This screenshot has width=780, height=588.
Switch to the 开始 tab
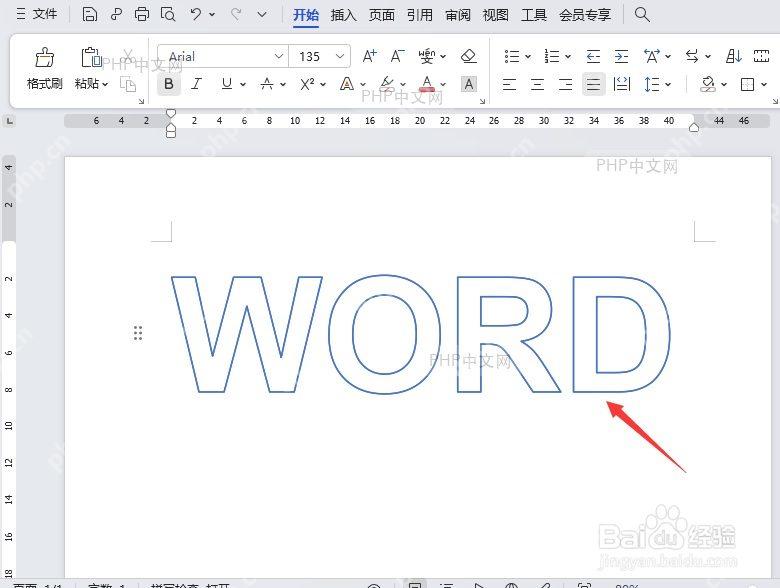(x=306, y=15)
